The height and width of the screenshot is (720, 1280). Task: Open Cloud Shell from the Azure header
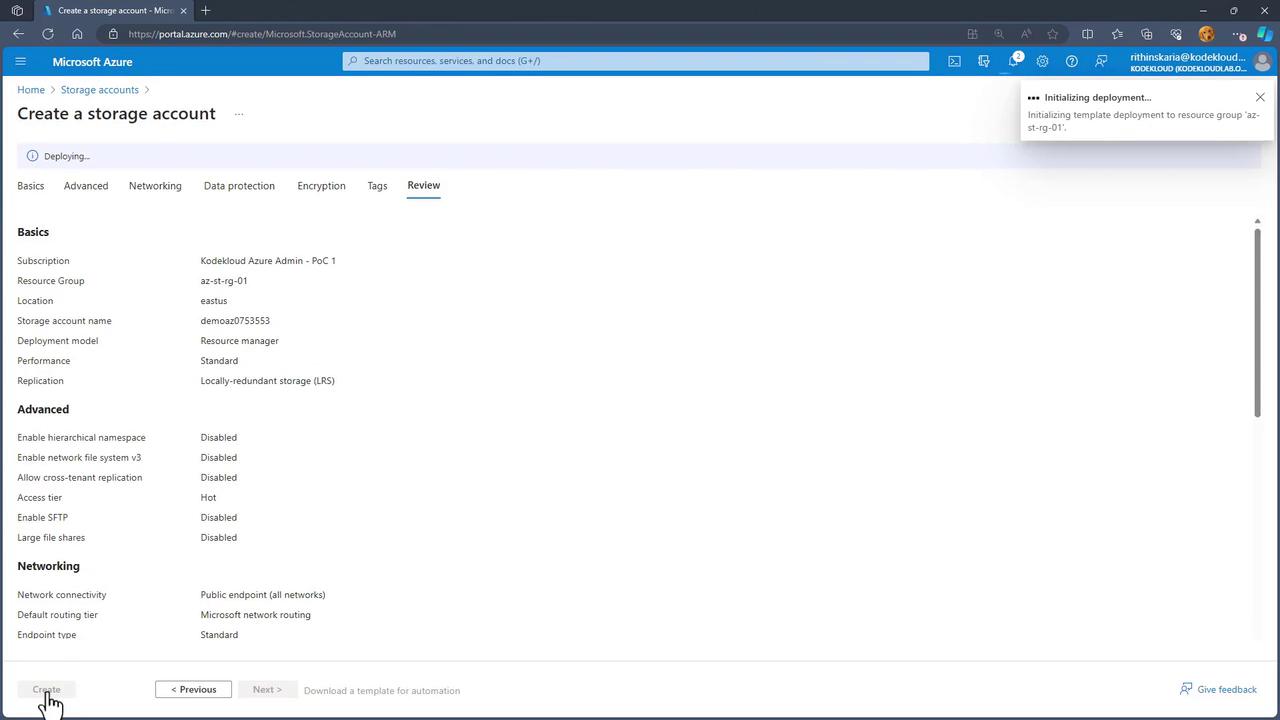point(954,61)
